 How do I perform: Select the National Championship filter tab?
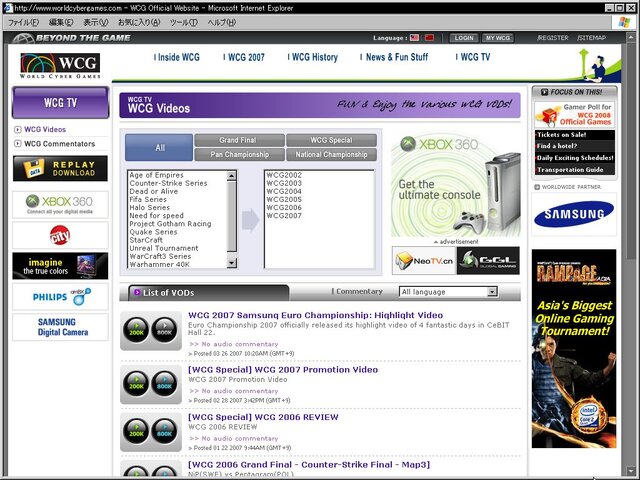click(x=331, y=155)
